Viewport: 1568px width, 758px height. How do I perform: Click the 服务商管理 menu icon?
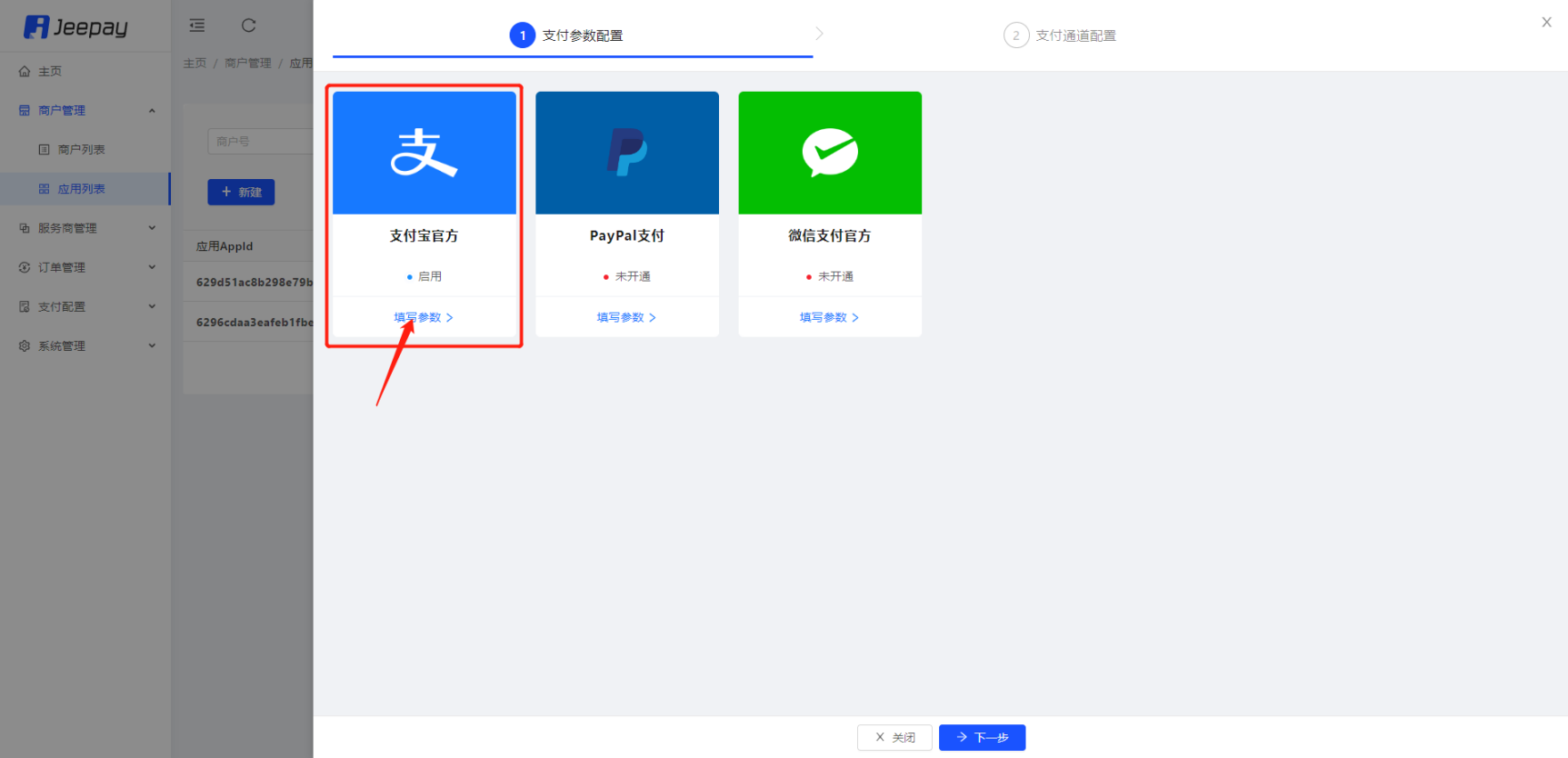[x=25, y=228]
